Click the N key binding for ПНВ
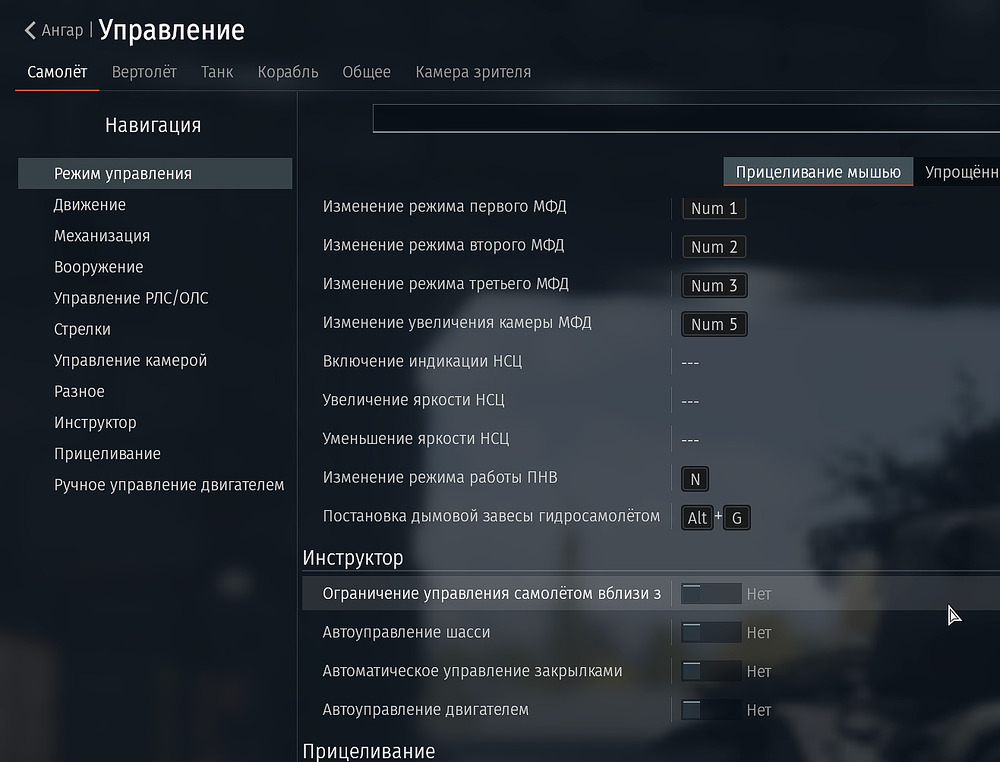Screen dimensions: 1000x762 695,479
